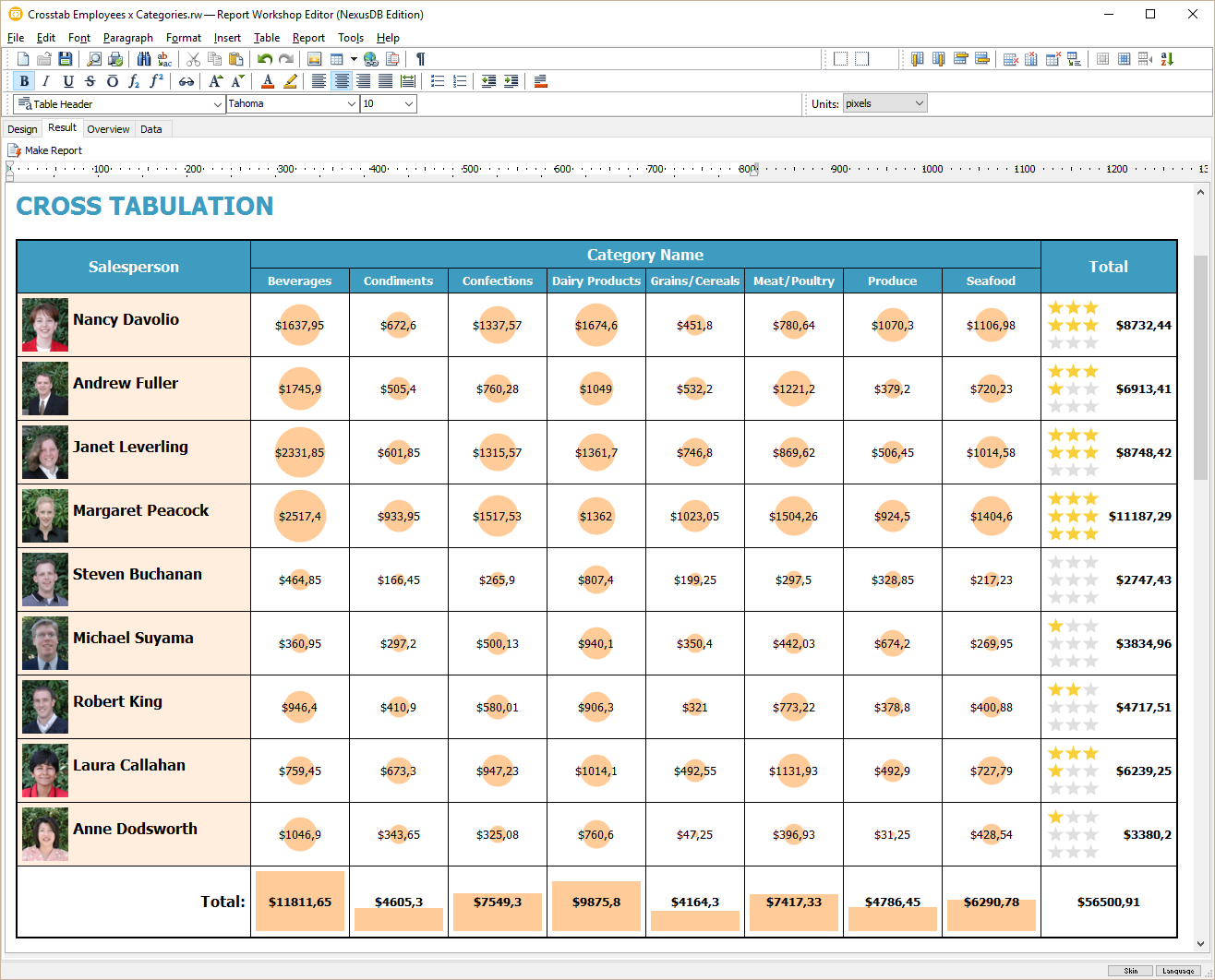Increase paragraph indent
This screenshot has height=980, width=1215.
511,81
